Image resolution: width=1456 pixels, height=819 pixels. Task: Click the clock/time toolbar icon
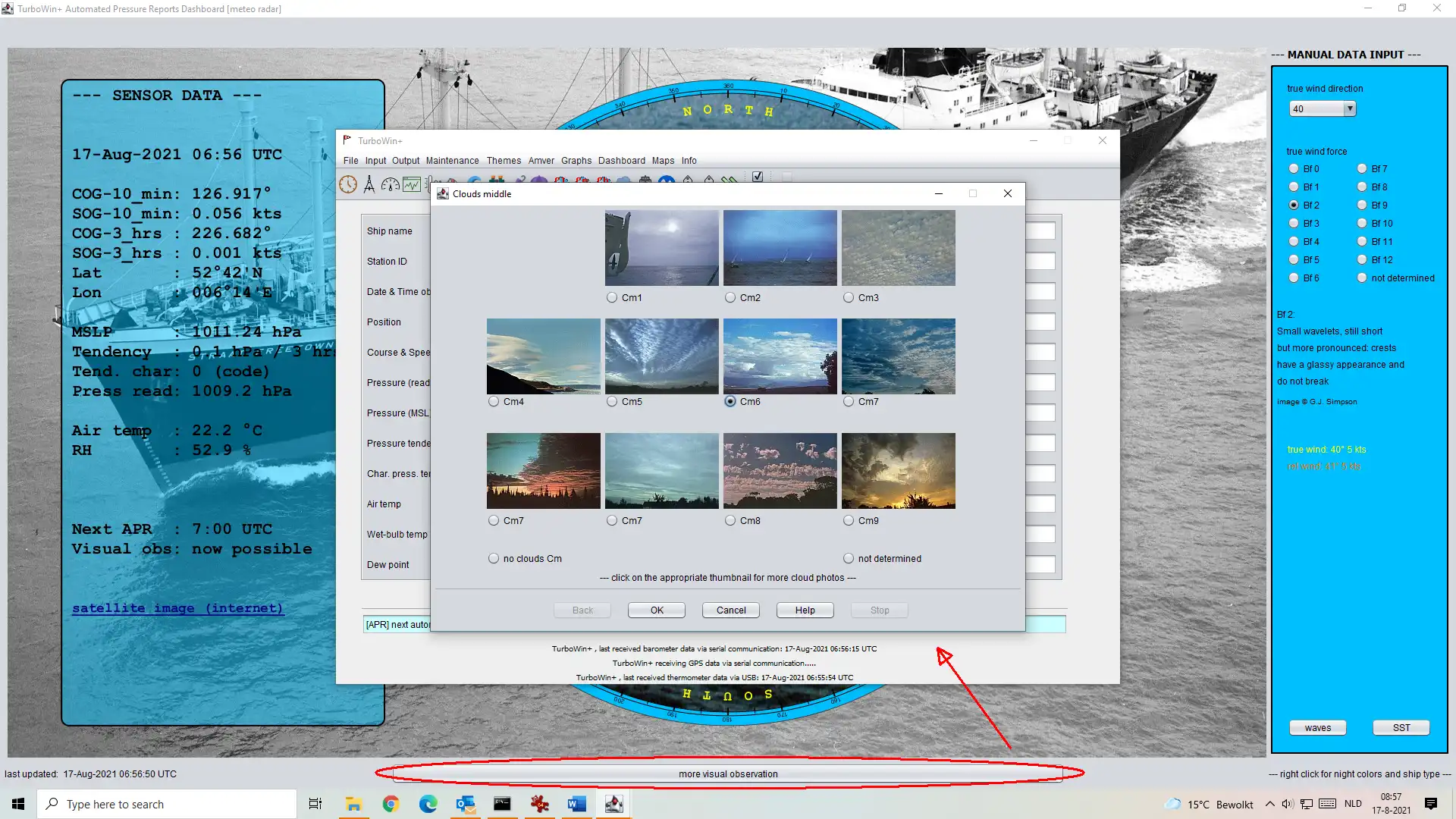point(348,183)
